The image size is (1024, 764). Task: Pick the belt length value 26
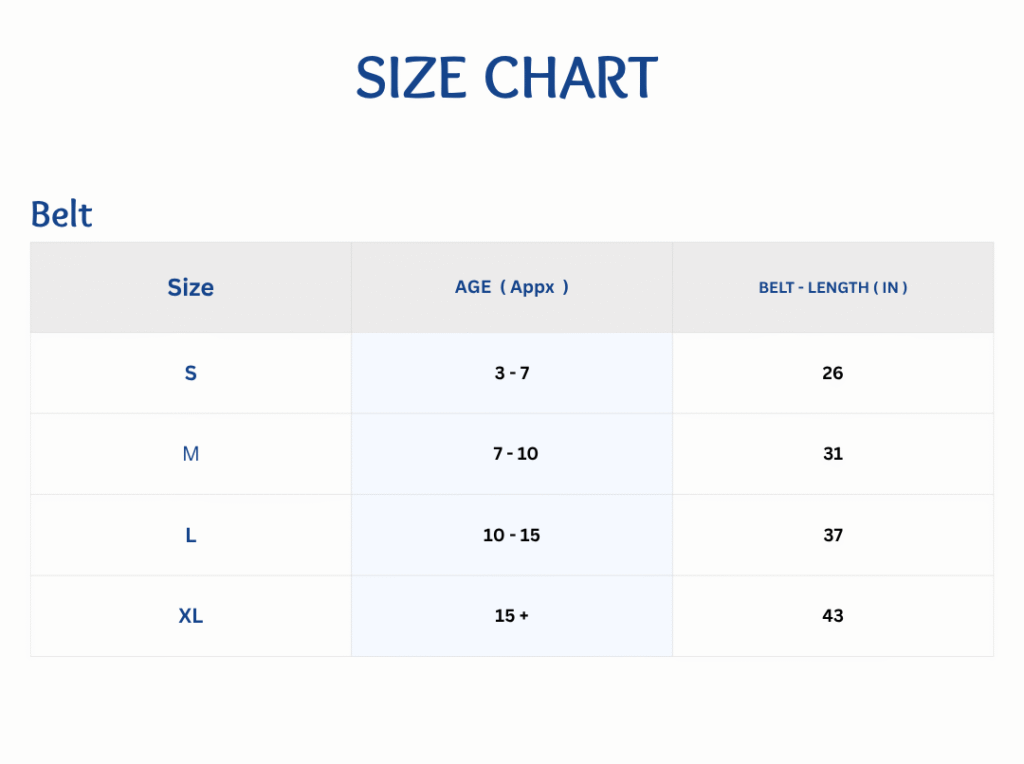[x=832, y=373]
